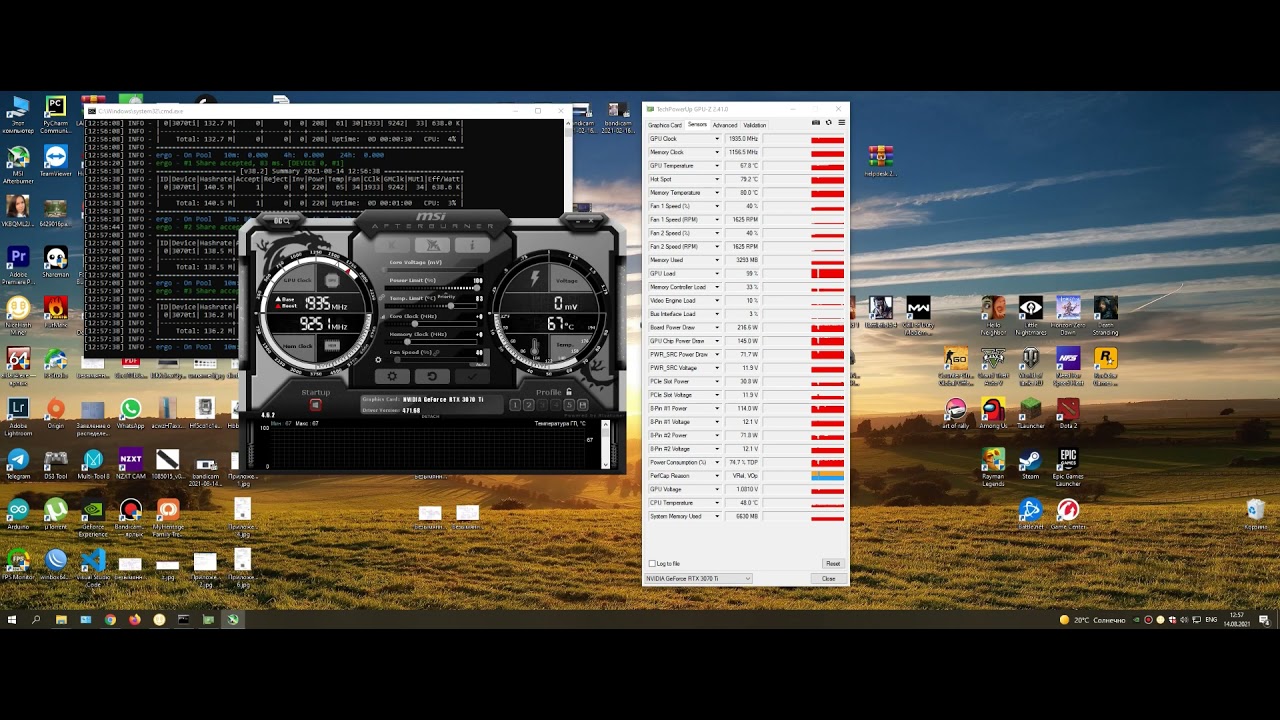
Task: Open GPU selector dropdown in GPU-Z
Action: coord(698,579)
